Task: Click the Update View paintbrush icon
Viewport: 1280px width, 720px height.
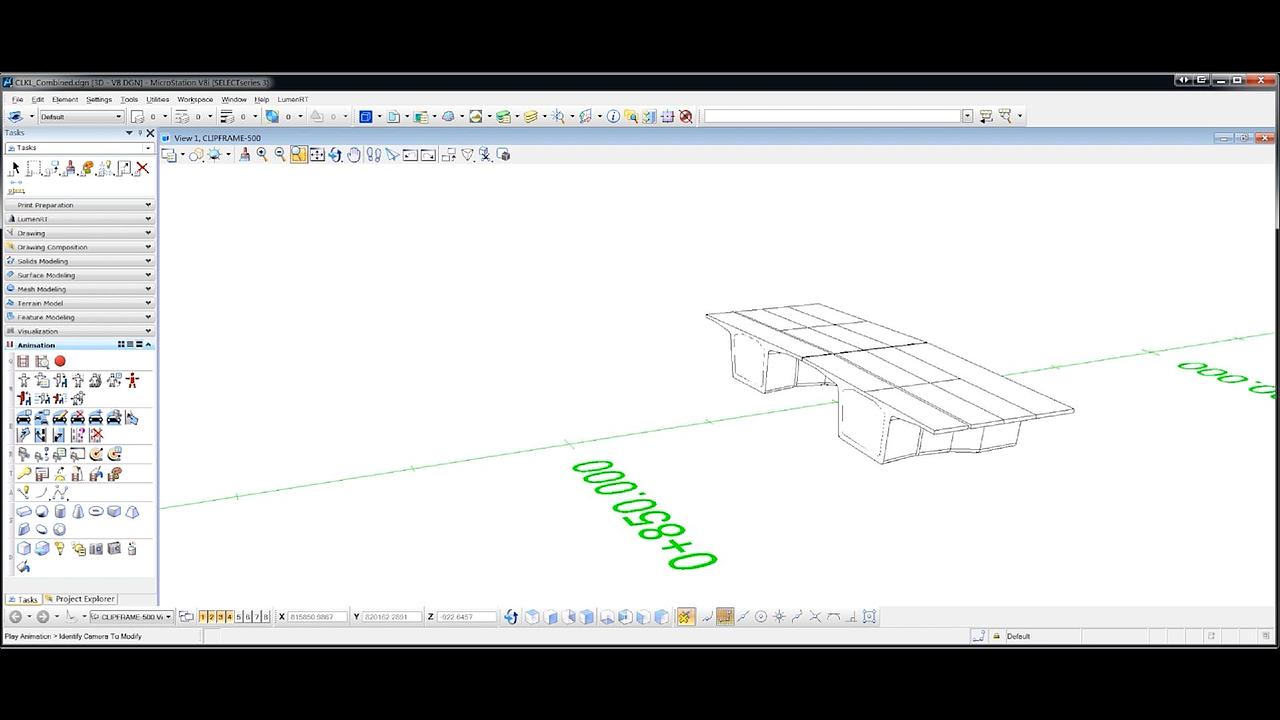Action: [244, 154]
